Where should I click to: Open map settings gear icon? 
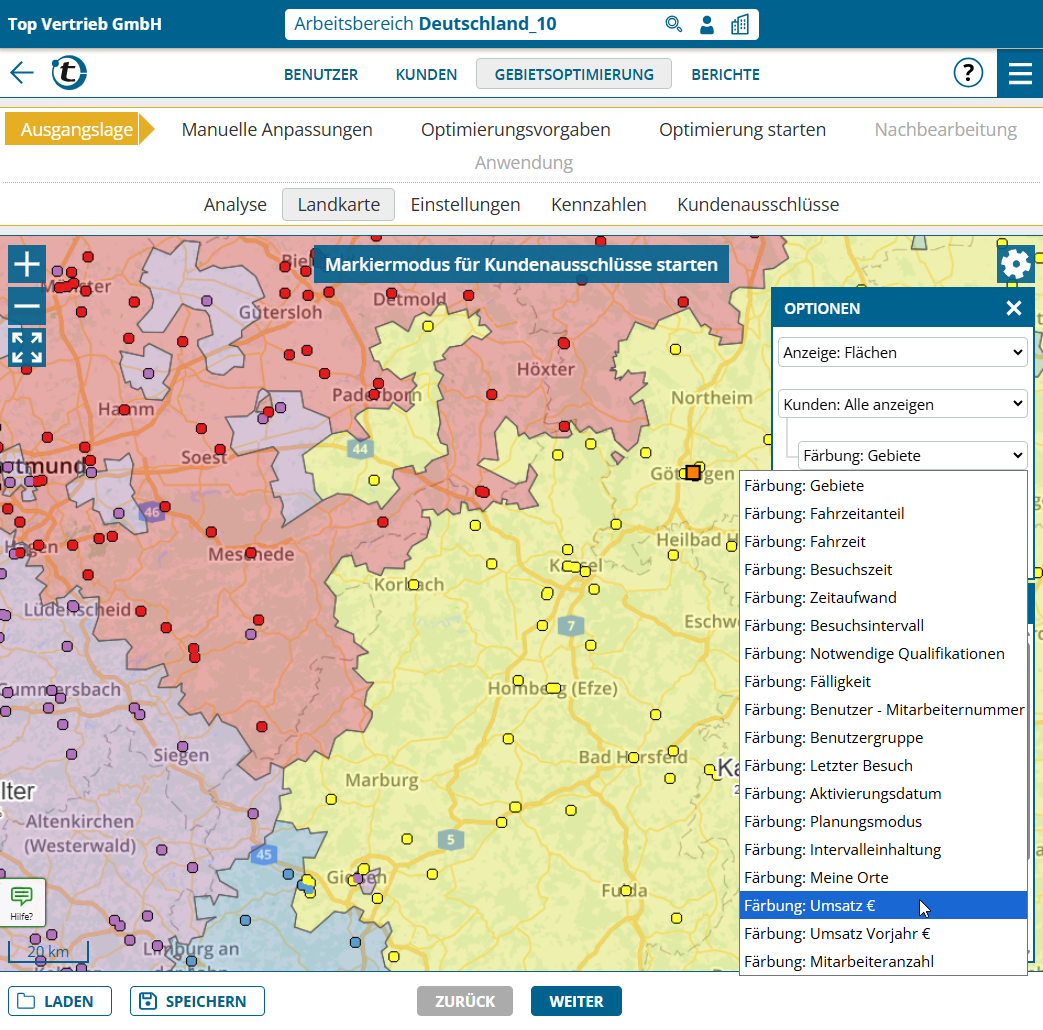pyautogui.click(x=1015, y=265)
